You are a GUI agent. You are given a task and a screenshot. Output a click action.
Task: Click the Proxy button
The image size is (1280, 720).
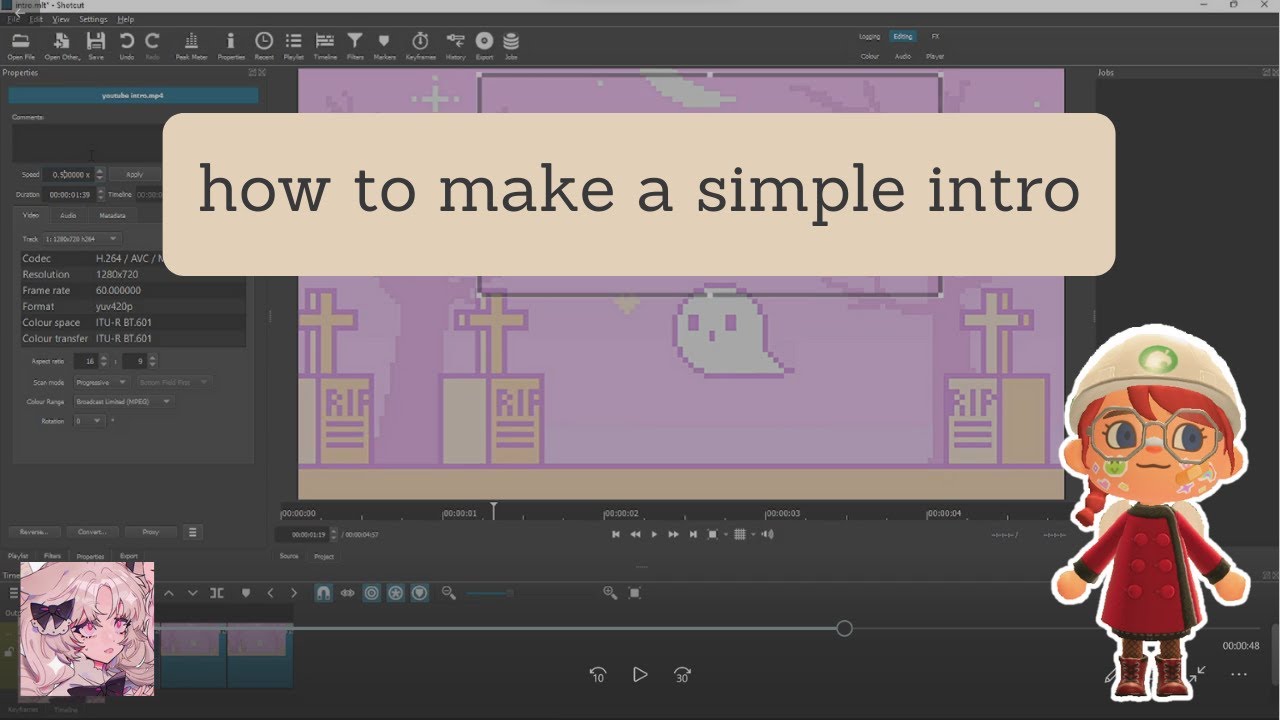[151, 532]
